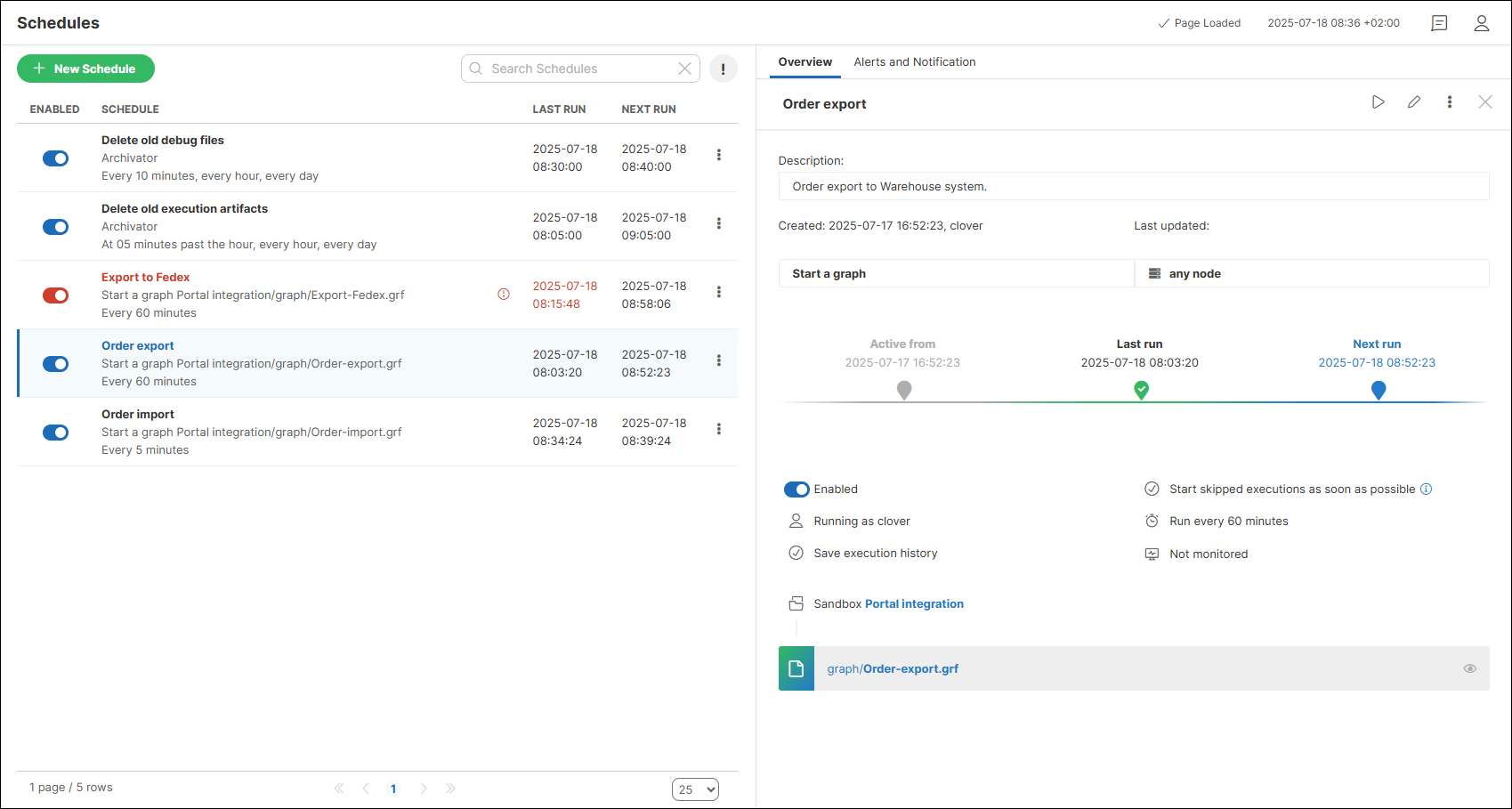Disable the Delete old debug files schedule

click(x=55, y=158)
